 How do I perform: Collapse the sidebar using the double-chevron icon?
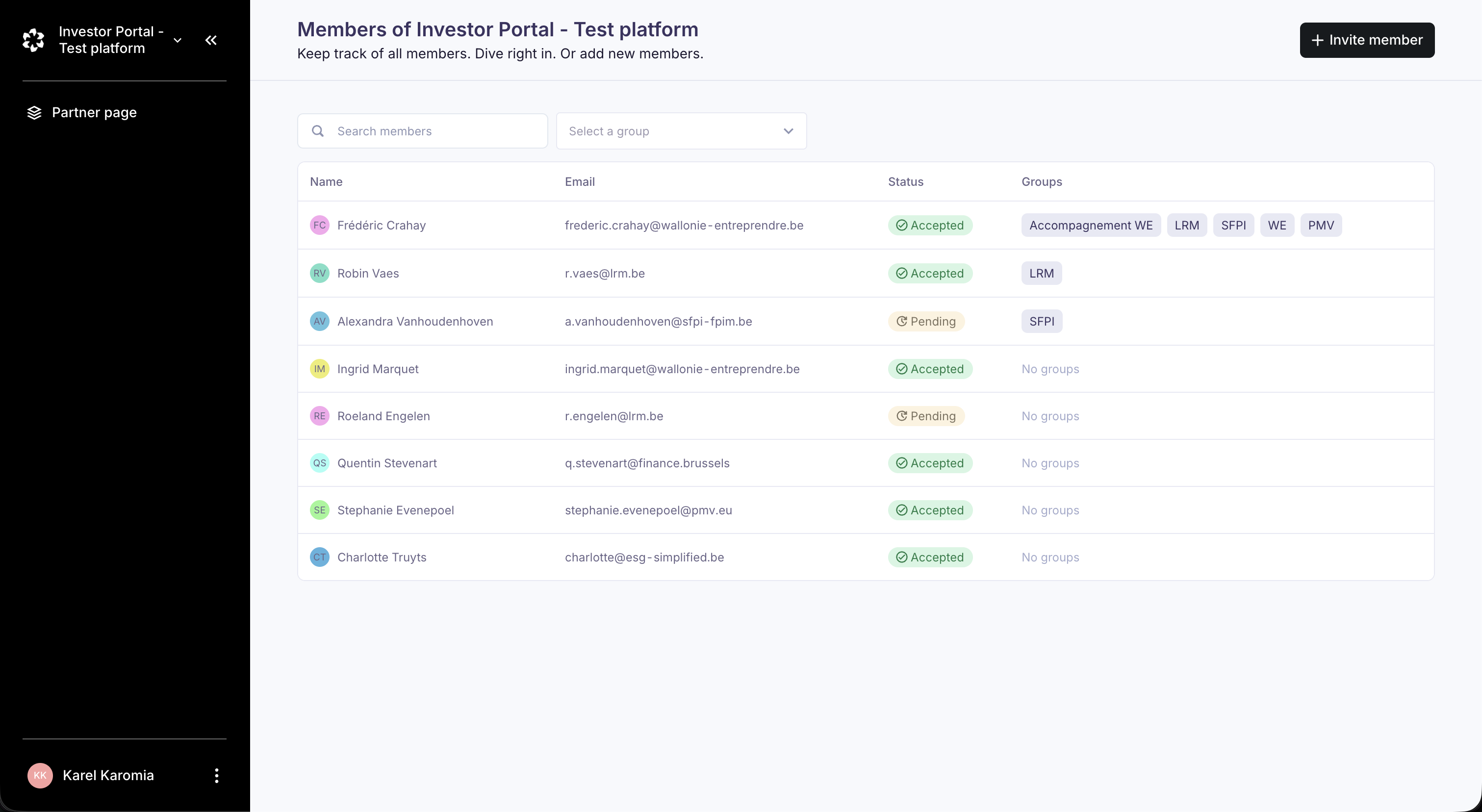(x=210, y=40)
